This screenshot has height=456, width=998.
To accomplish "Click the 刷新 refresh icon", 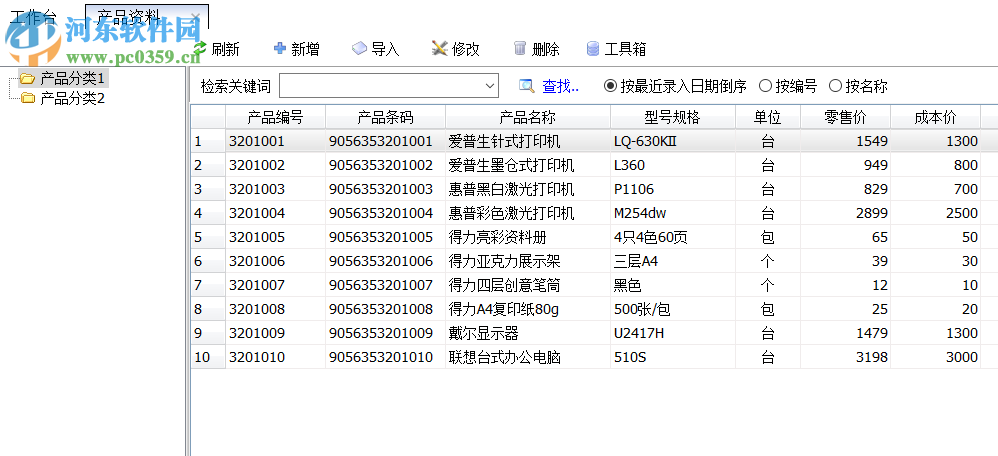I will point(200,49).
